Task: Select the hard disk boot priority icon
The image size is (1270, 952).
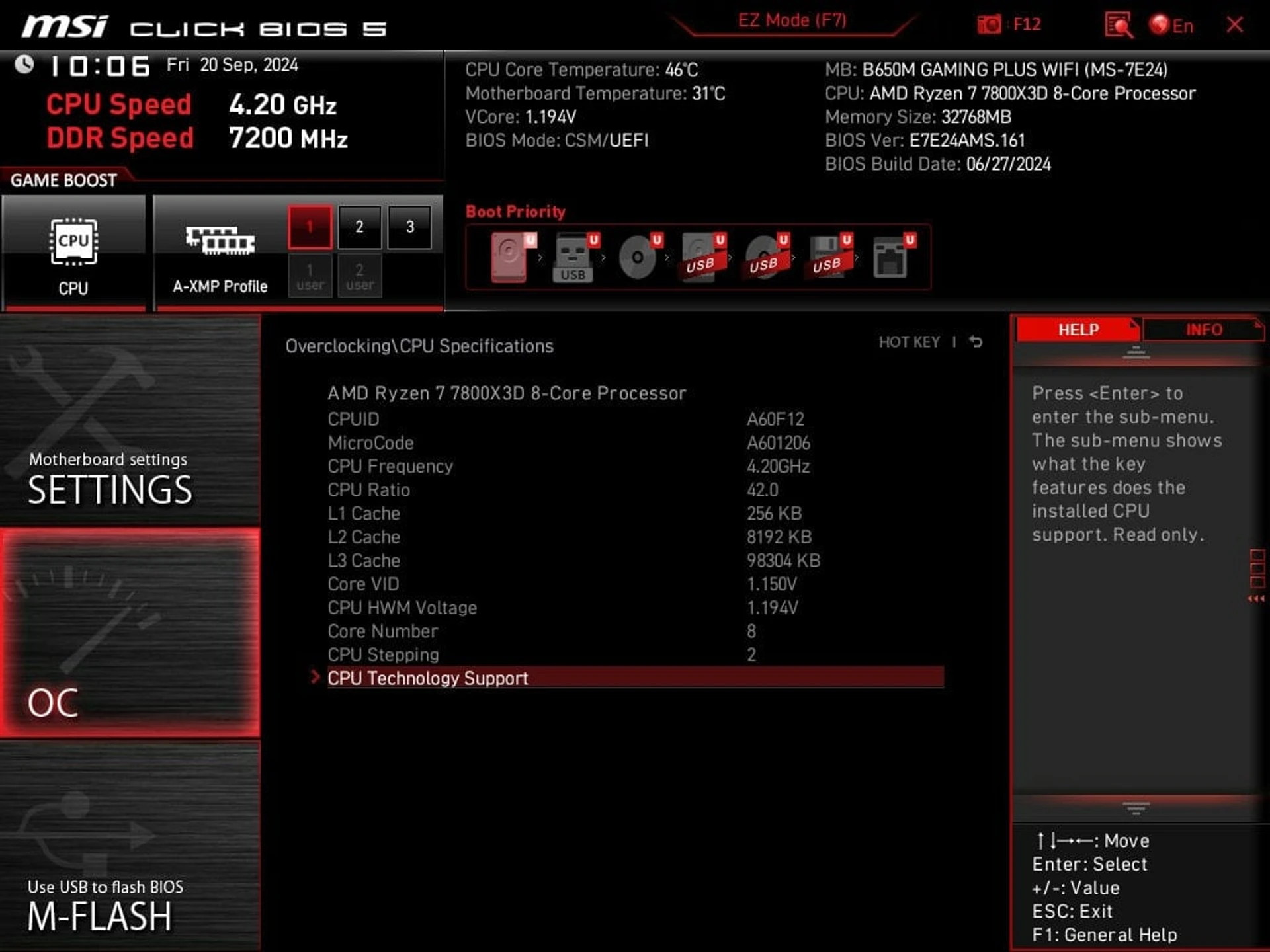Action: pos(513,257)
